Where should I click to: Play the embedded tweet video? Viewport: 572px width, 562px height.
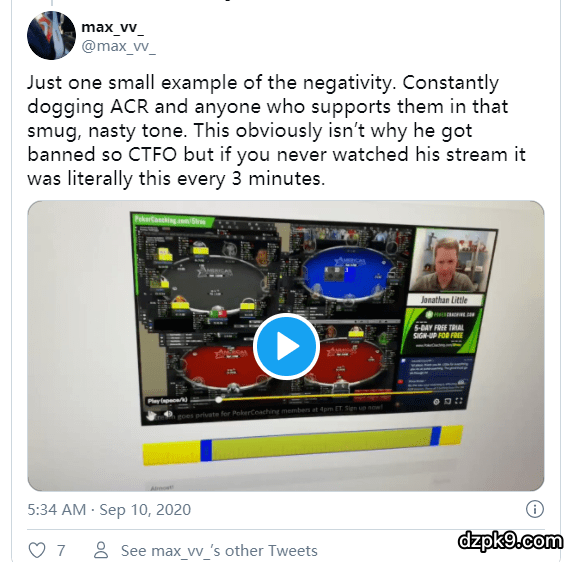point(286,346)
